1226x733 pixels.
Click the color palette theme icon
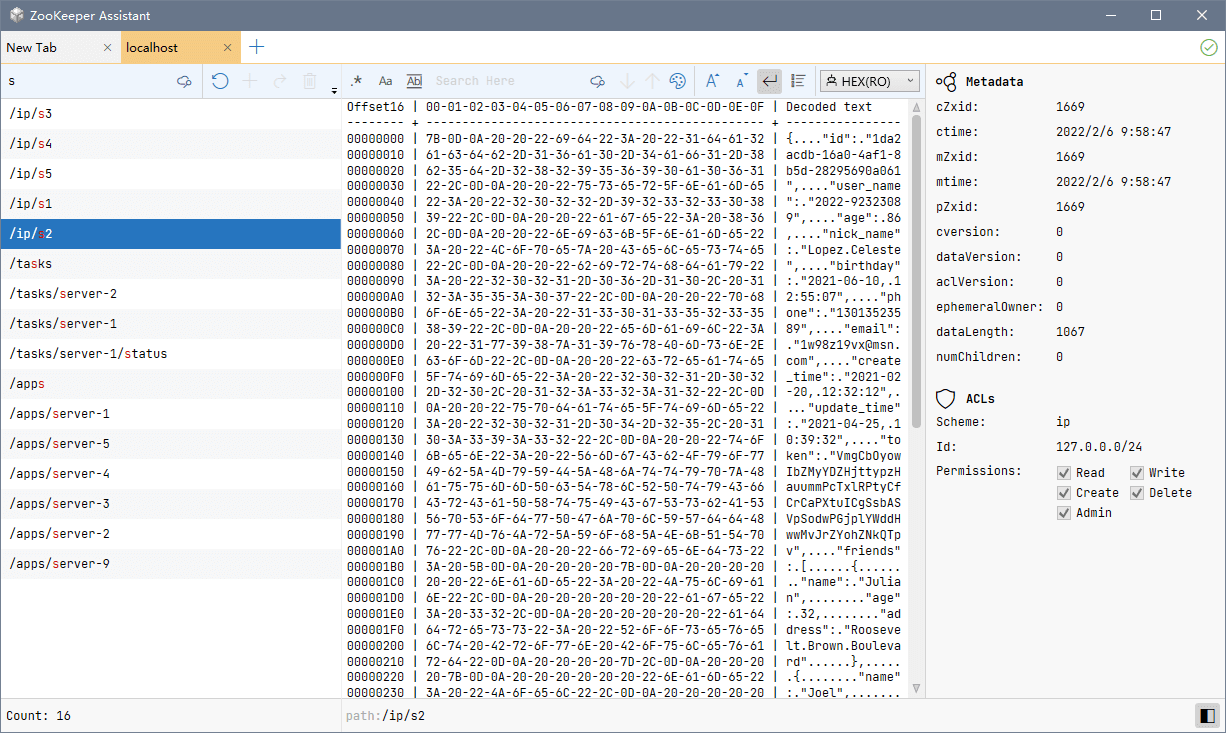click(678, 81)
